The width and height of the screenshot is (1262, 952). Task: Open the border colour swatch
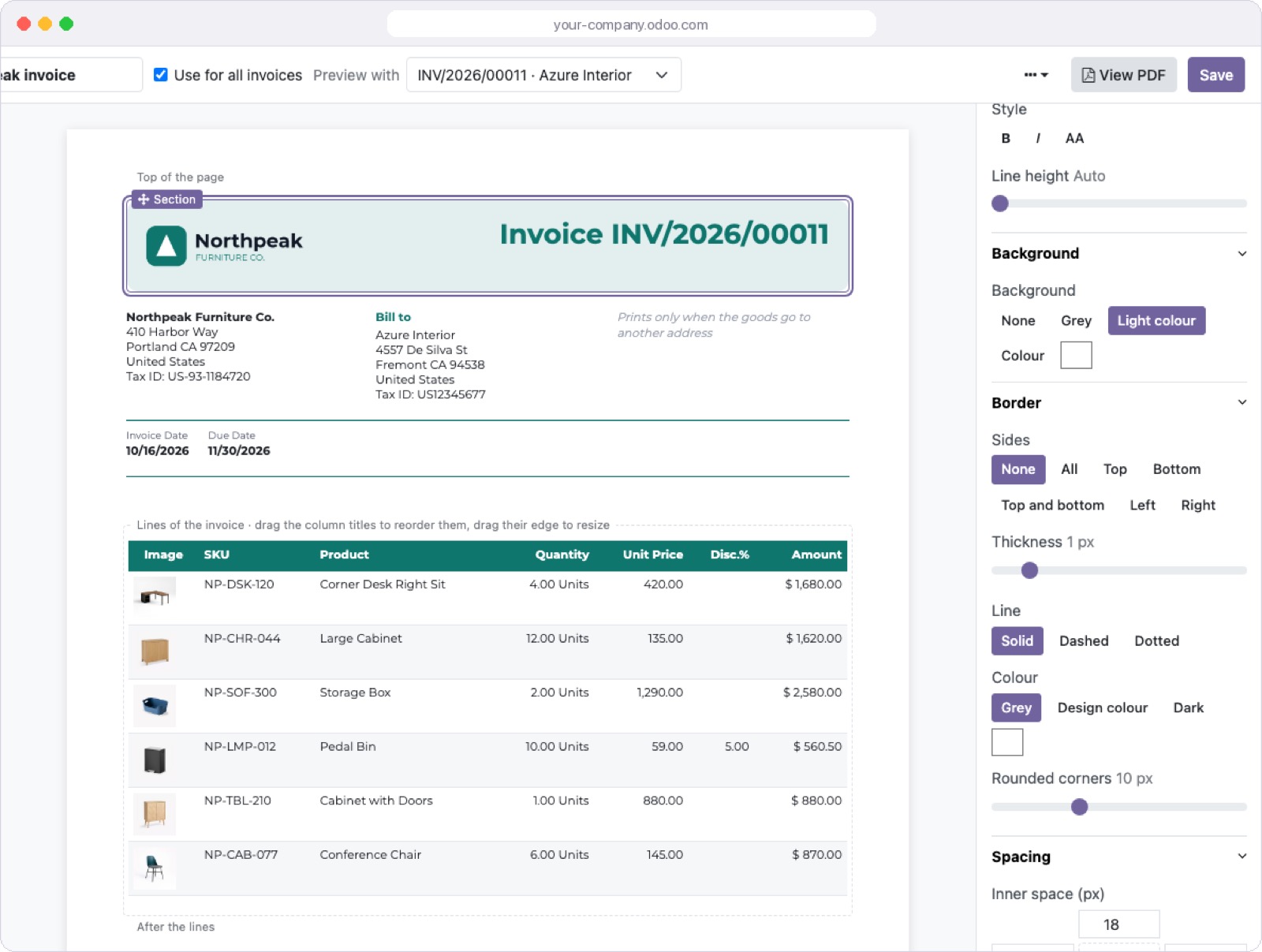click(1007, 742)
